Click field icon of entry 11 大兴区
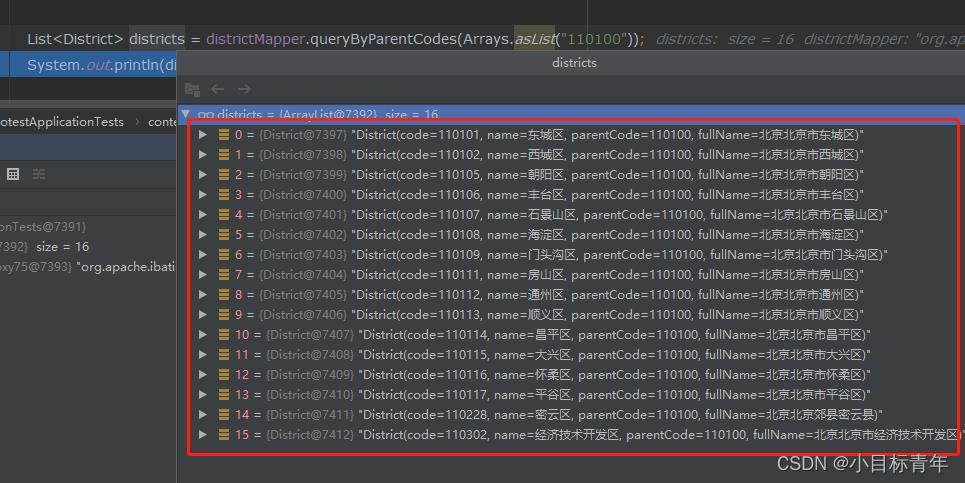965x483 pixels. pos(224,354)
